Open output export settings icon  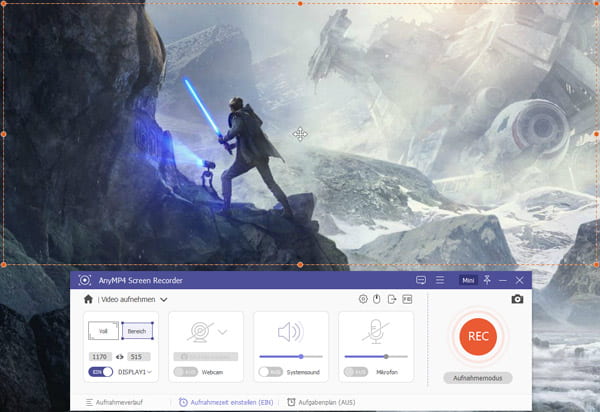tap(392, 299)
